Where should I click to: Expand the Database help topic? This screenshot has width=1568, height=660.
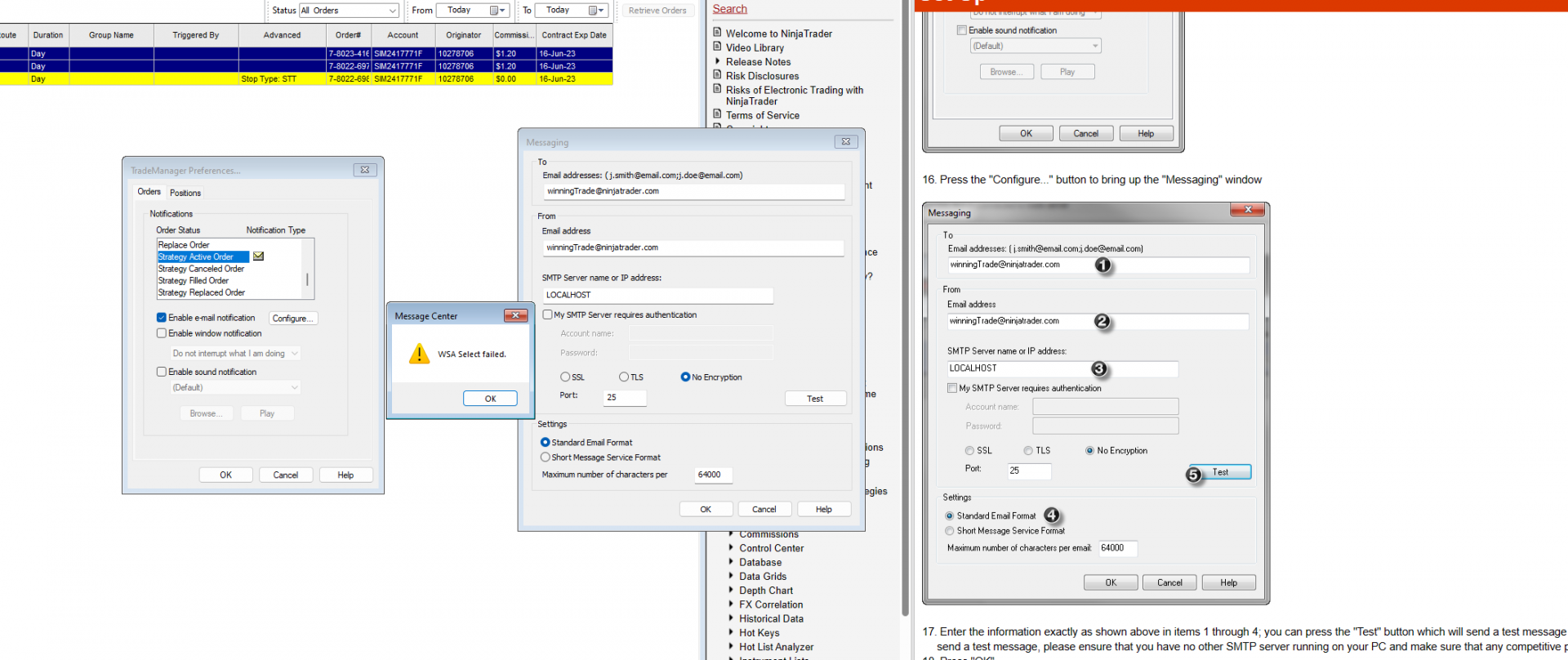(731, 562)
